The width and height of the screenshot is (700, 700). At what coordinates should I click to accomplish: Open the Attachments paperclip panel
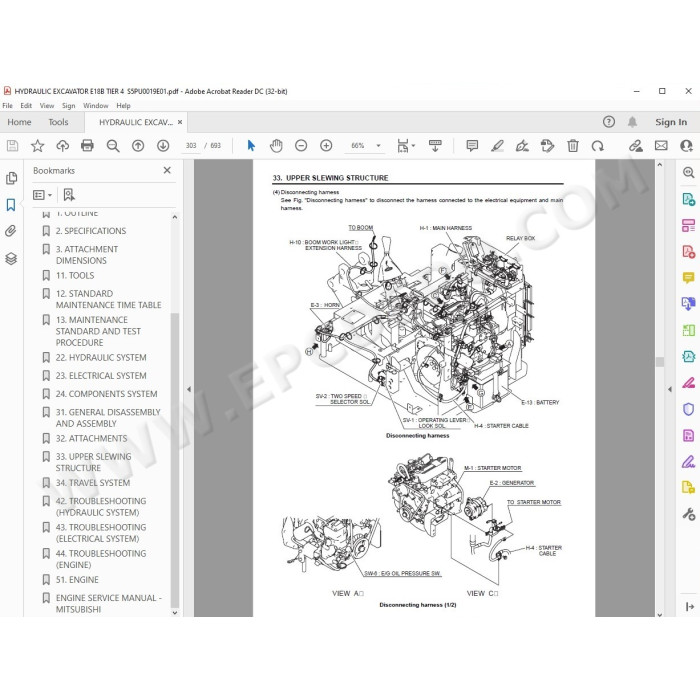pyautogui.click(x=11, y=231)
